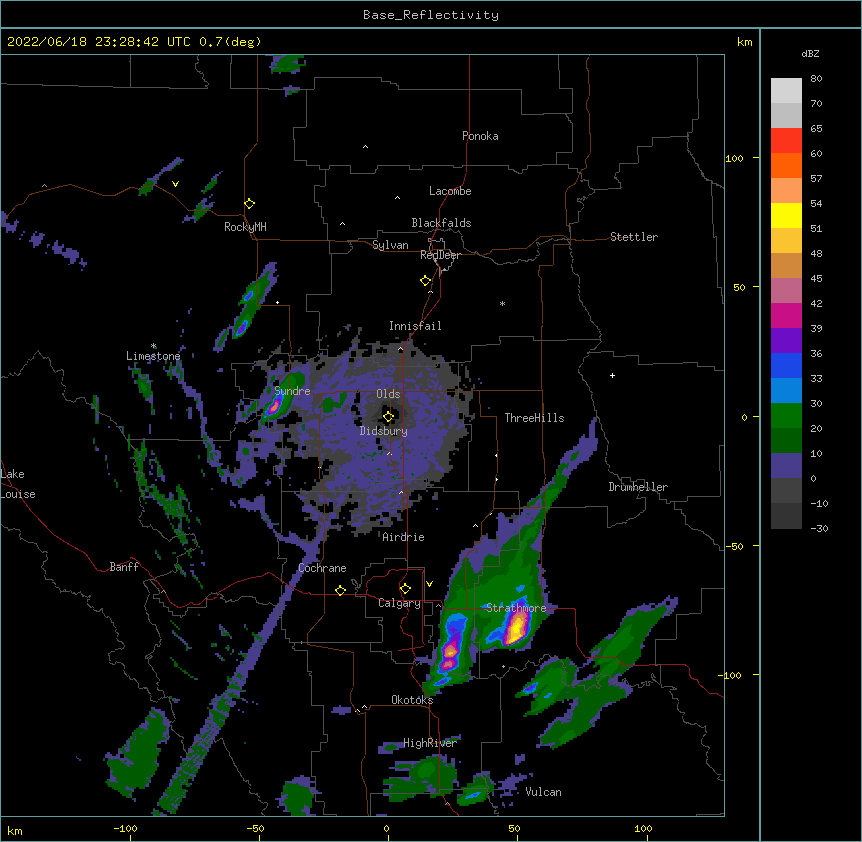Screen dimensions: 862x842
Task: Click the yellow diamond marker near RockyMH
Action: point(249,204)
